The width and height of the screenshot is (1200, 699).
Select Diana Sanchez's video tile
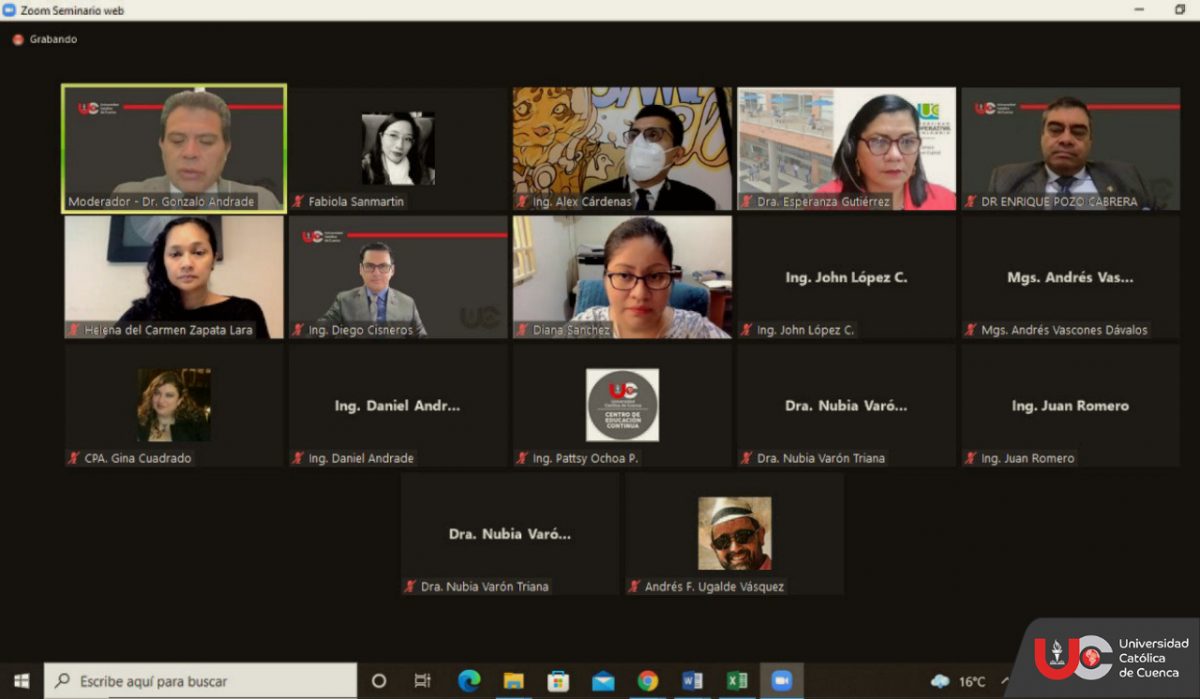click(x=622, y=277)
